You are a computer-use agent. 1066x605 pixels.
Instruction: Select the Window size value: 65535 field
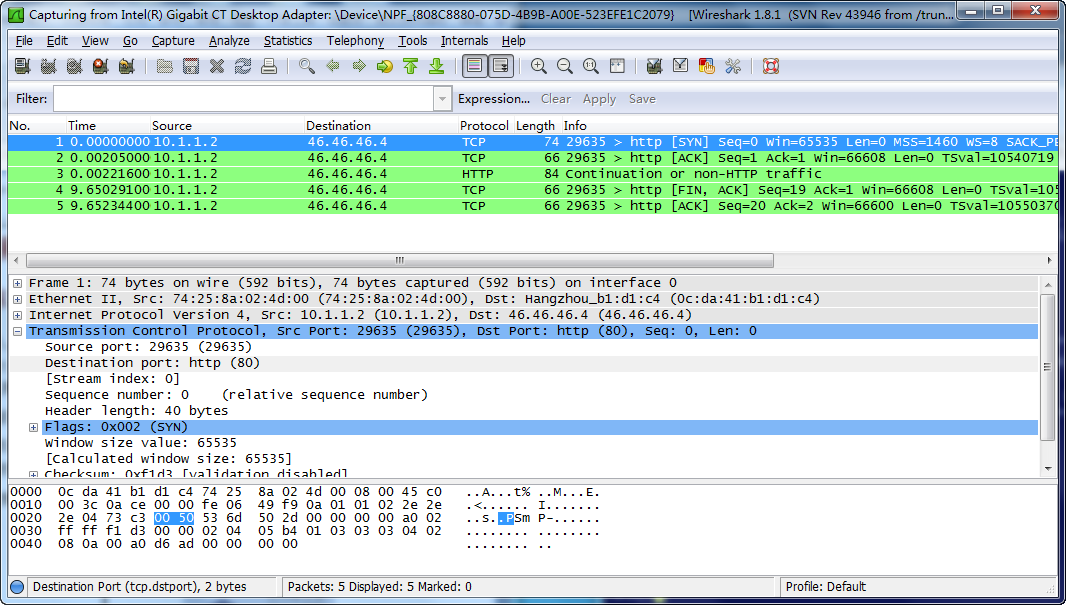141,443
